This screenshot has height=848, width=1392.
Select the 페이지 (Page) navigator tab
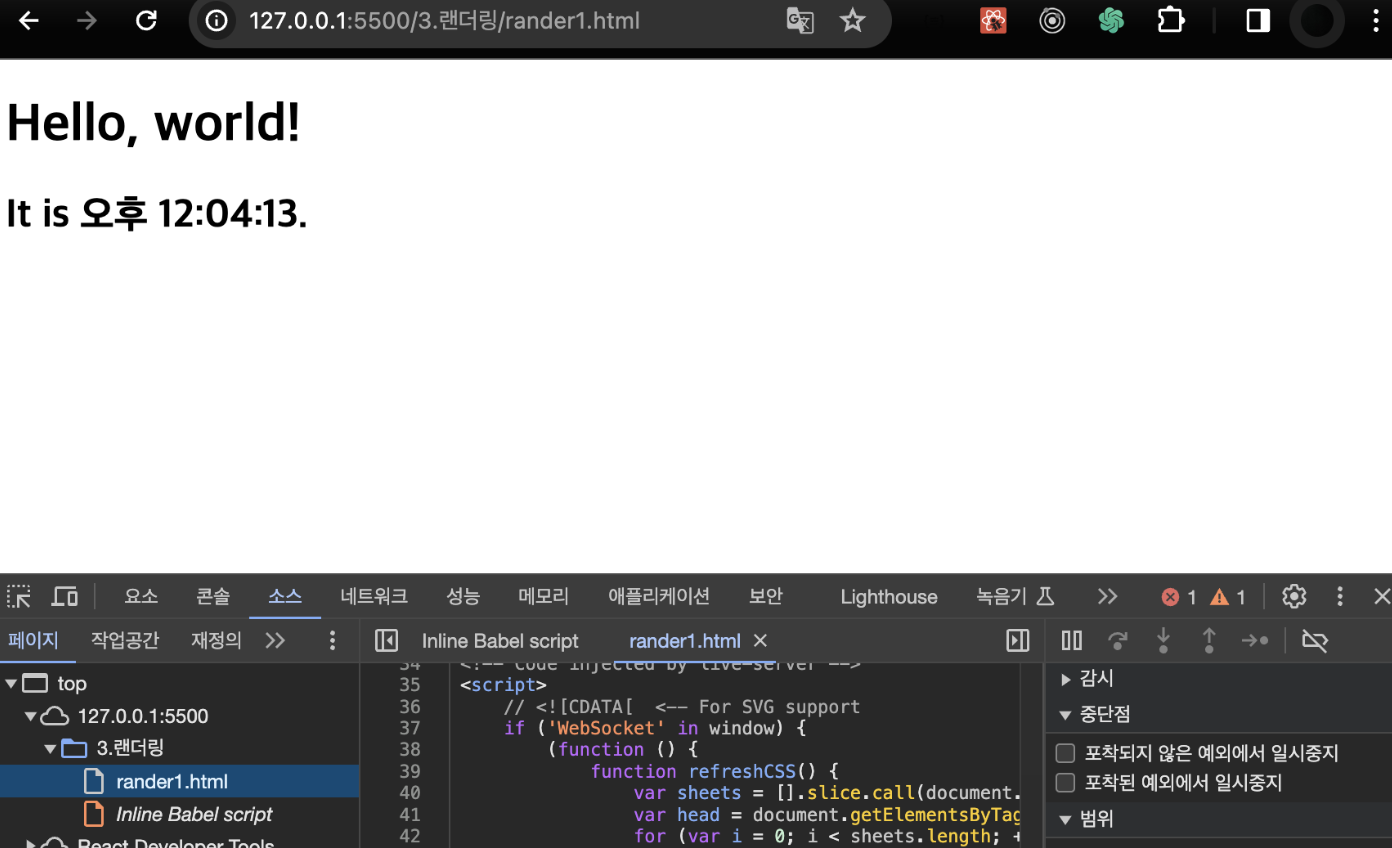pos(33,640)
